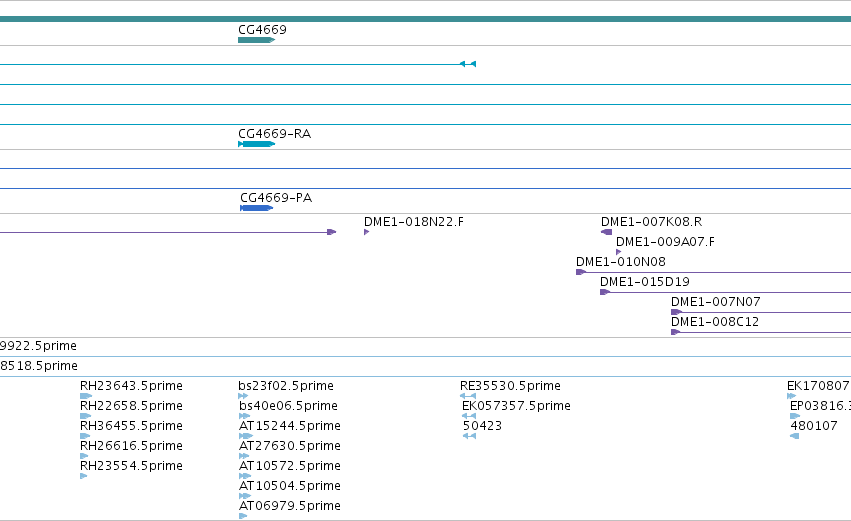The width and height of the screenshot is (851, 521).
Task: Select the CG4669 gene glyph
Action: (257, 40)
